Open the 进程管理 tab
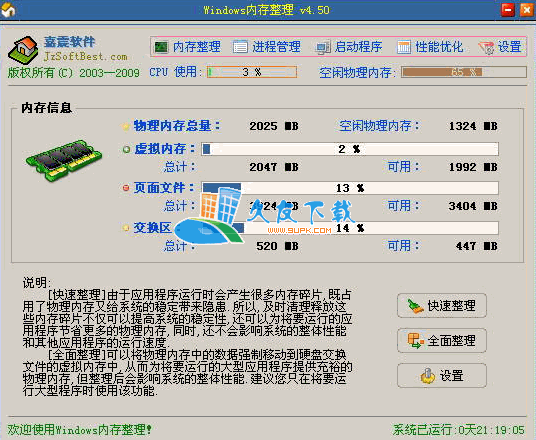536x440 pixels. [267, 47]
